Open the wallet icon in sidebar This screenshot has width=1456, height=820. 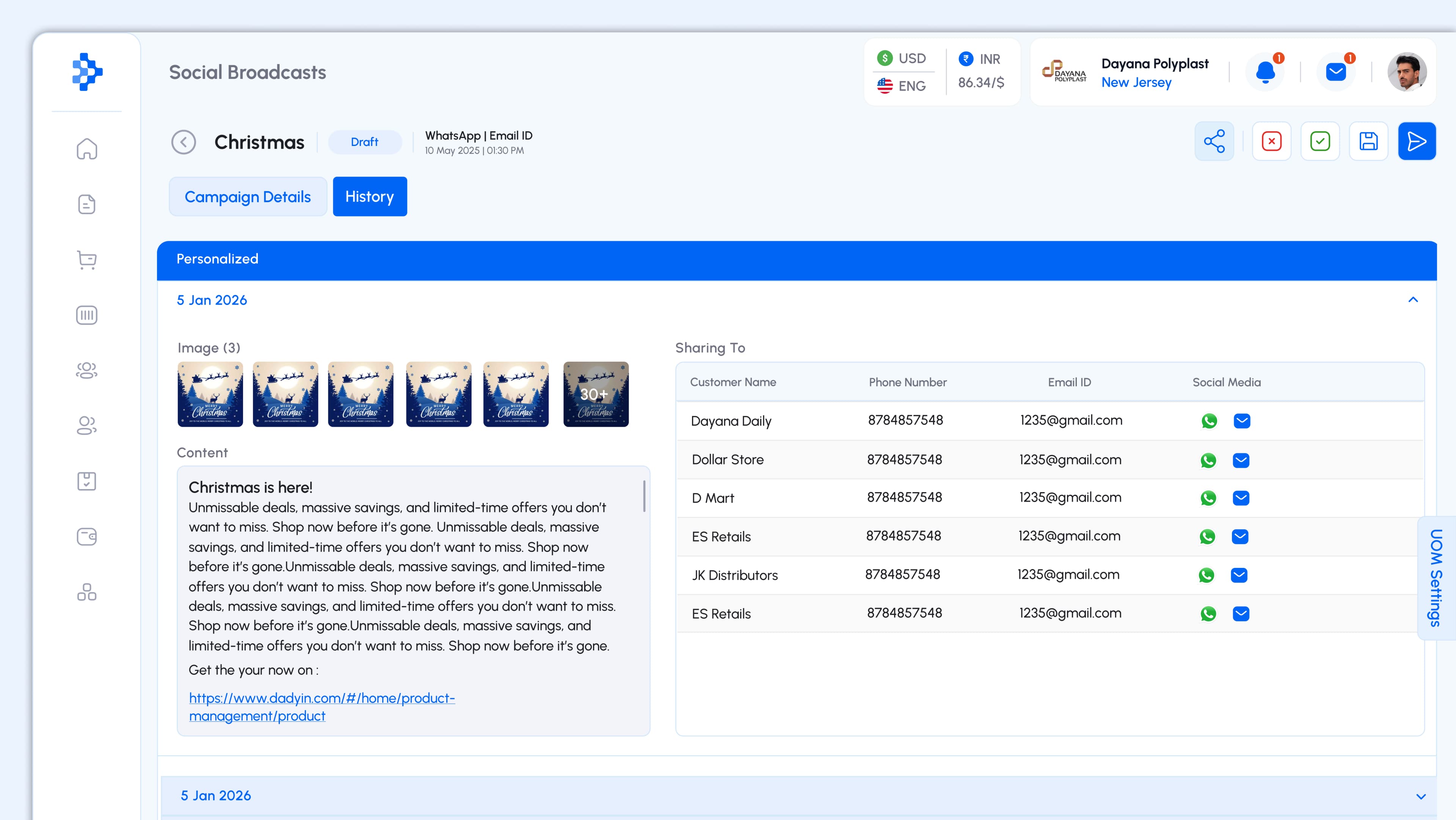pos(86,536)
